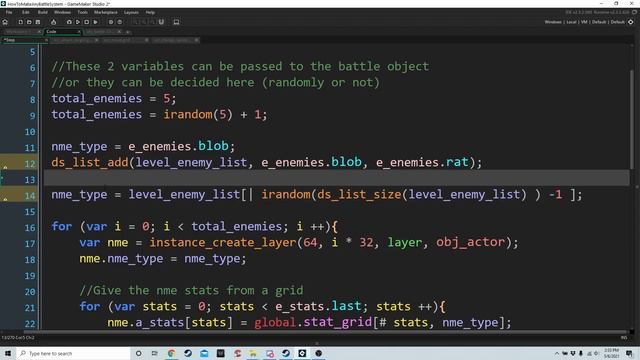Click the target settings 'Windows | Local | VM' text
The image size is (640, 360).
584,22
